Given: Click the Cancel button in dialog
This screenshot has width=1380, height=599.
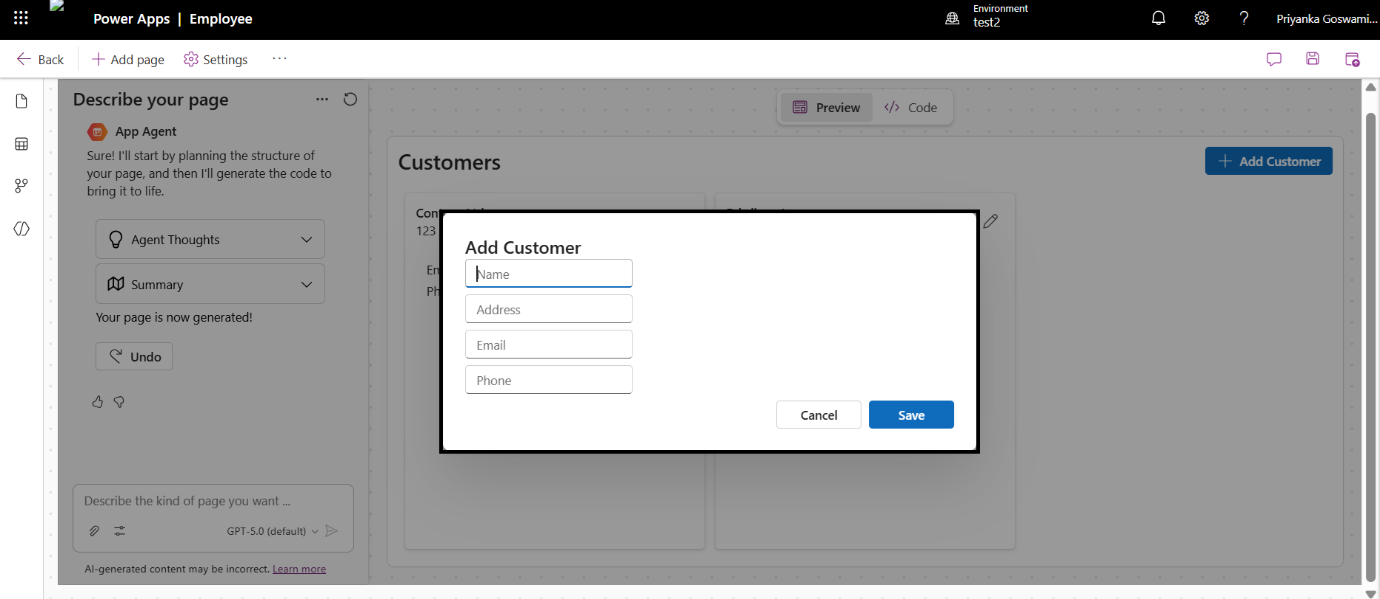Looking at the screenshot, I should click(x=819, y=415).
